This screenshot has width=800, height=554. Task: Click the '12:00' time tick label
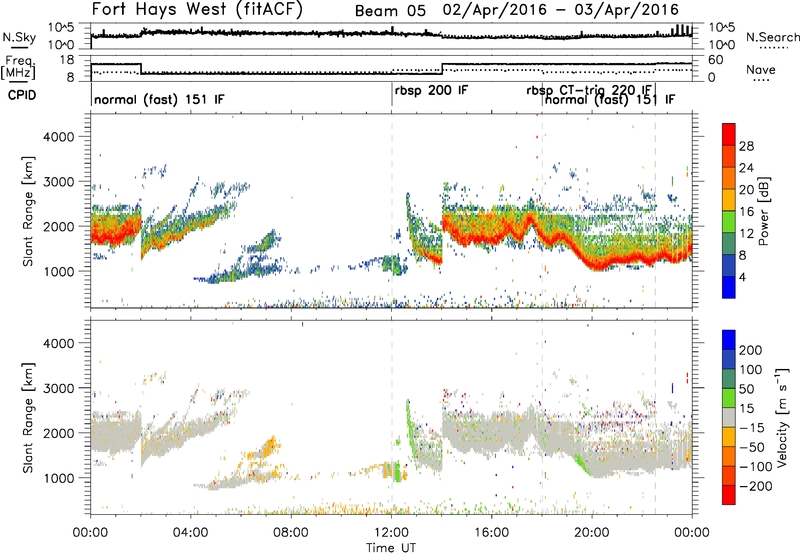(x=391, y=533)
